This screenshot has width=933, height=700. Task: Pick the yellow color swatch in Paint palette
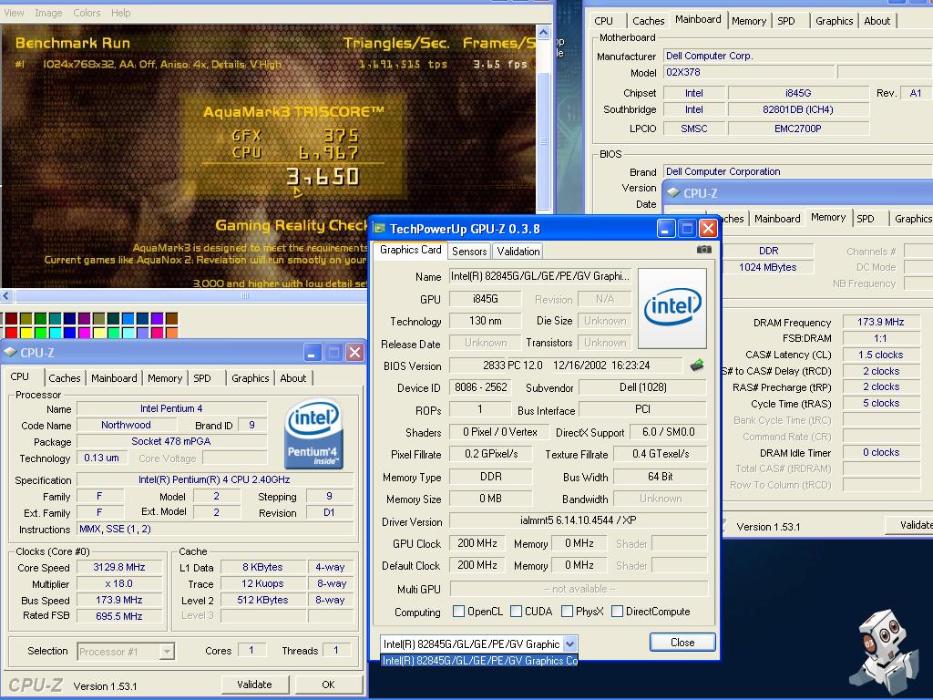point(26,333)
